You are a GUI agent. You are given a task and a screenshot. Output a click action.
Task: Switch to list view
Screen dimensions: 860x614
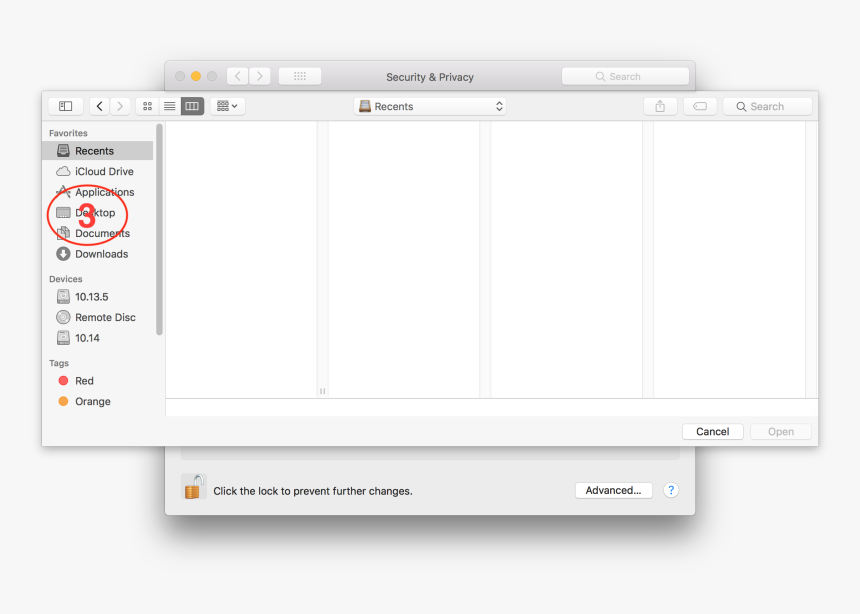[169, 105]
